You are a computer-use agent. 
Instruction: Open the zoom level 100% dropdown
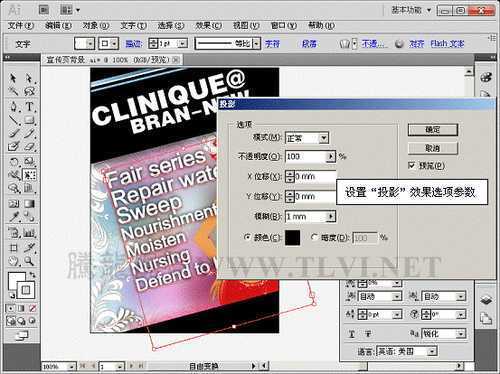pyautogui.click(x=71, y=366)
